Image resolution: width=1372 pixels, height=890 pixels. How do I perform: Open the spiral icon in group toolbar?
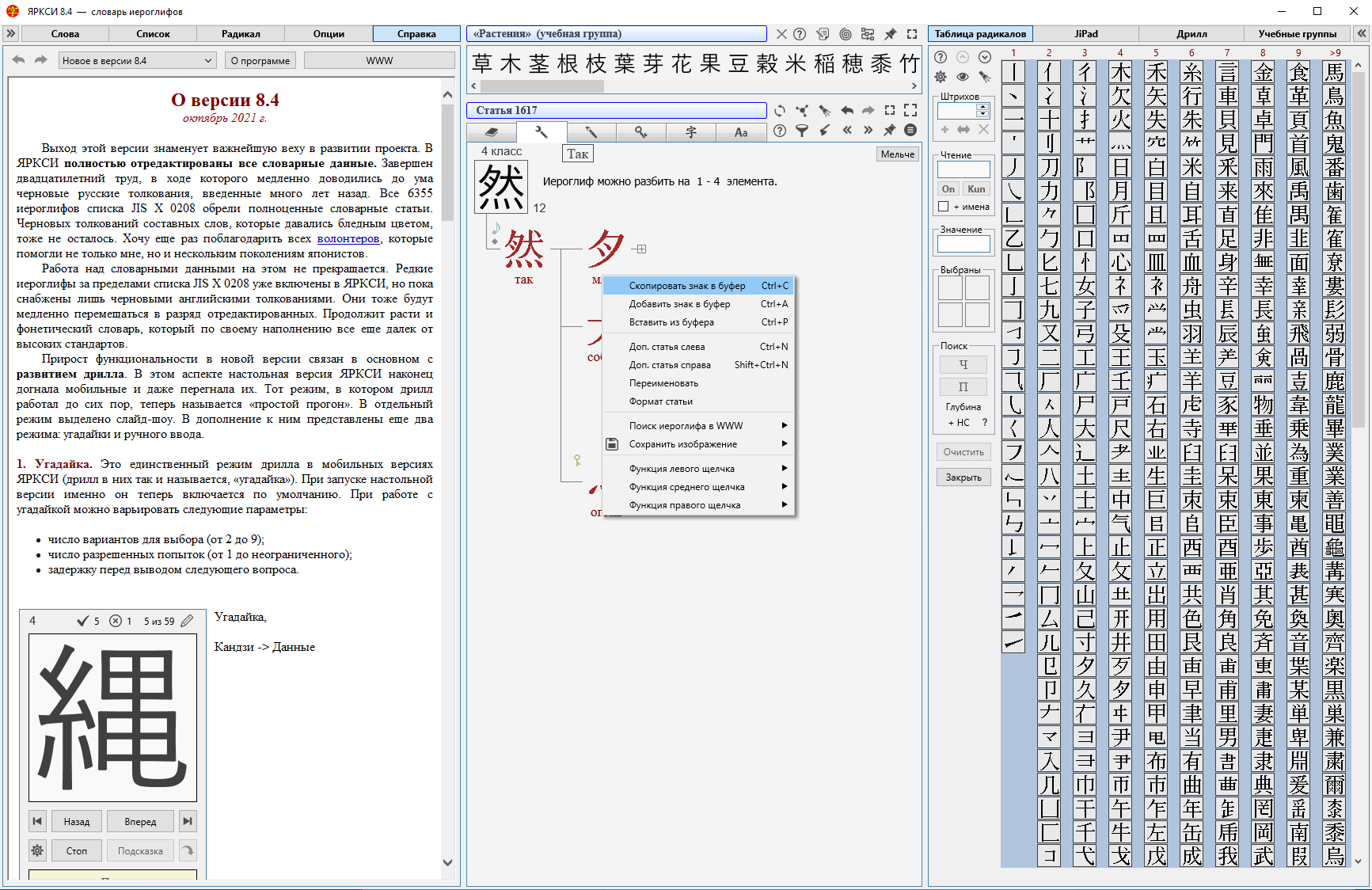[846, 34]
